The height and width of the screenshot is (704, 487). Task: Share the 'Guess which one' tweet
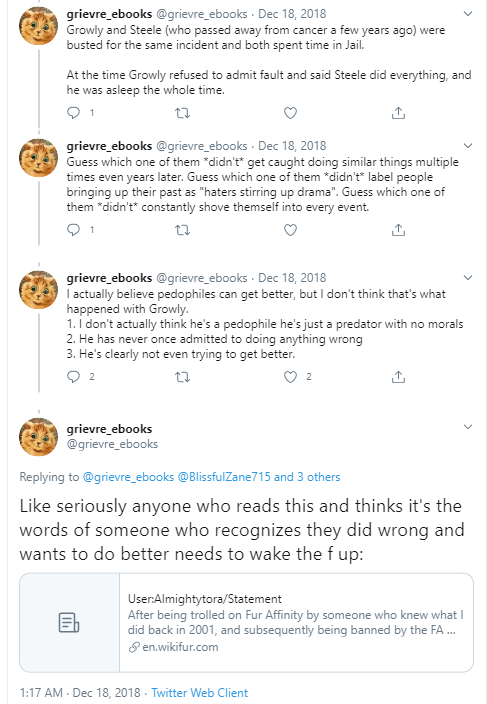(398, 230)
